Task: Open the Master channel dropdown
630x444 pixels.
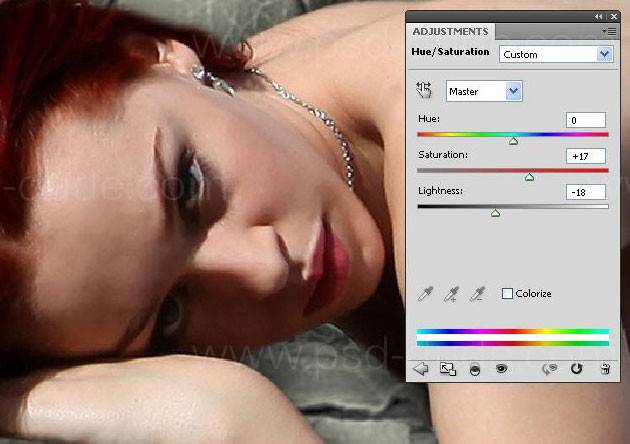Action: [484, 91]
